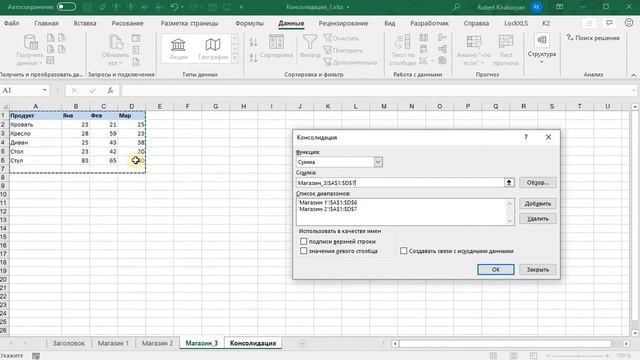Screen dimensions: 640x360
Task: Click the Удалить button
Action: [x=538, y=219]
